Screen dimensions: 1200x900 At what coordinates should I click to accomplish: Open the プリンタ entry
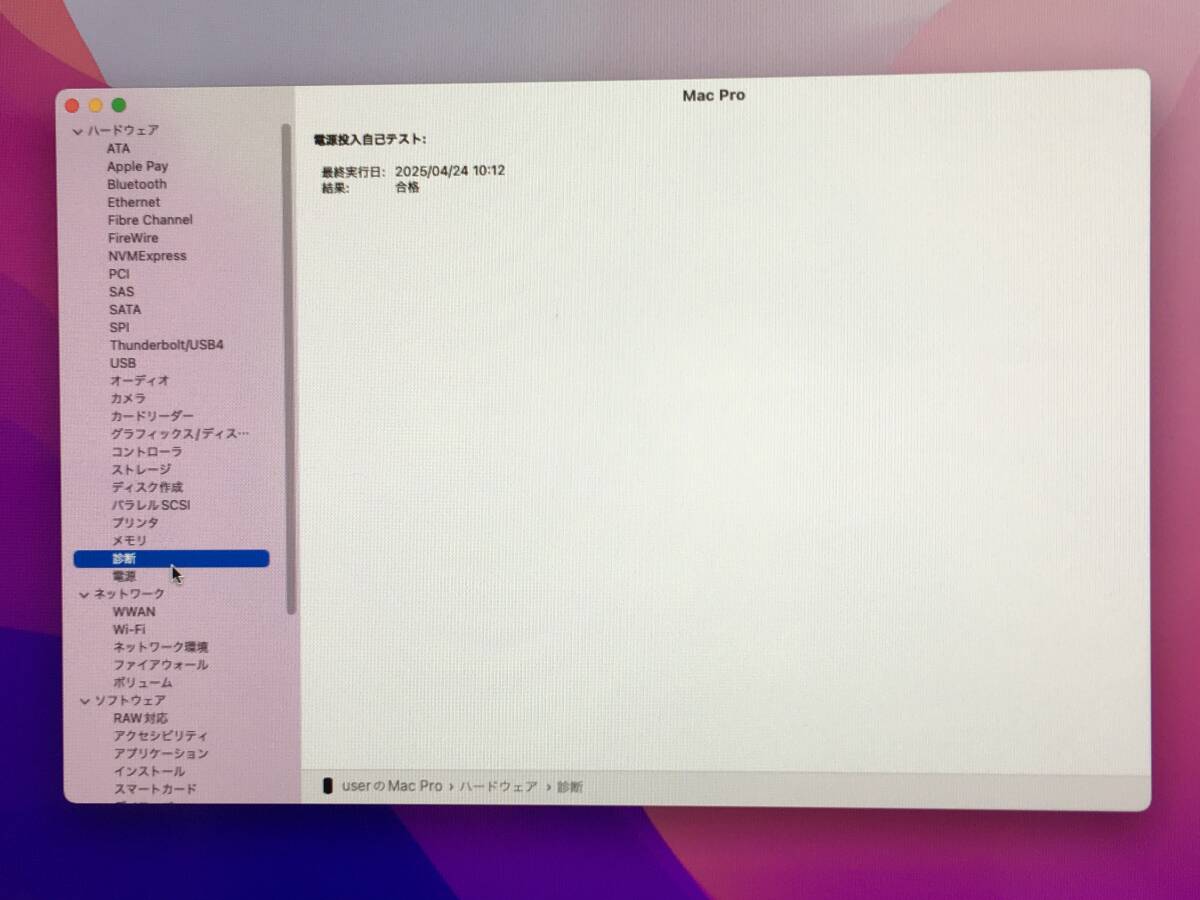point(134,523)
